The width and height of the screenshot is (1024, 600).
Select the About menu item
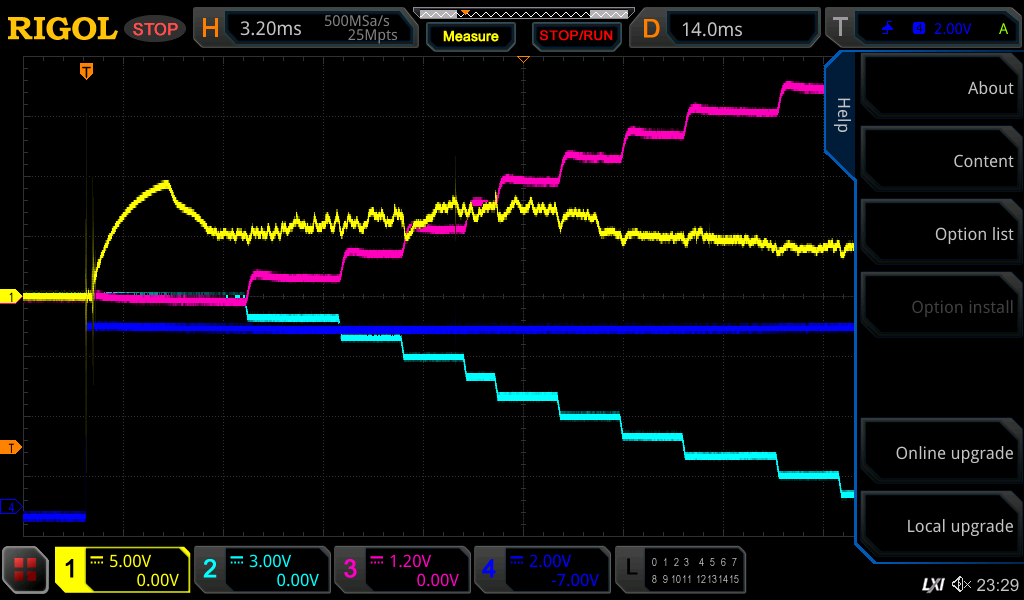tap(940, 88)
